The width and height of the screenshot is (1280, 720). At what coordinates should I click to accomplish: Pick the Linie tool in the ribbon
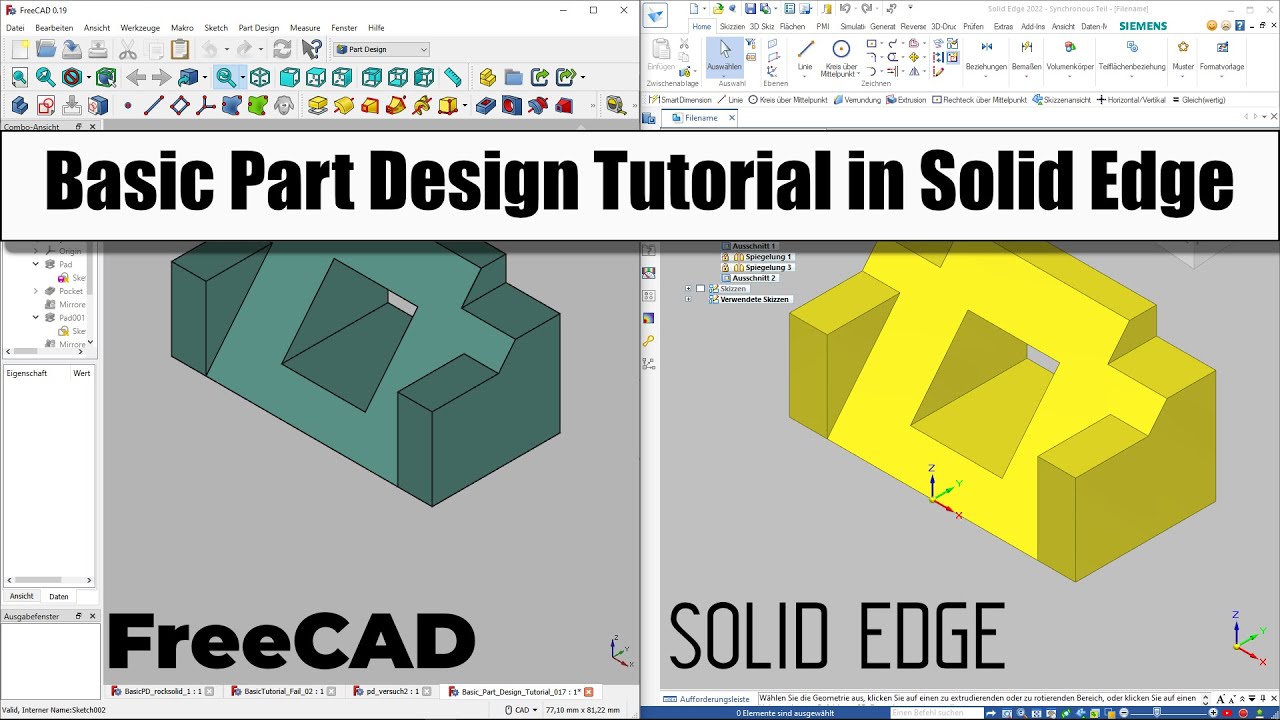tap(805, 56)
